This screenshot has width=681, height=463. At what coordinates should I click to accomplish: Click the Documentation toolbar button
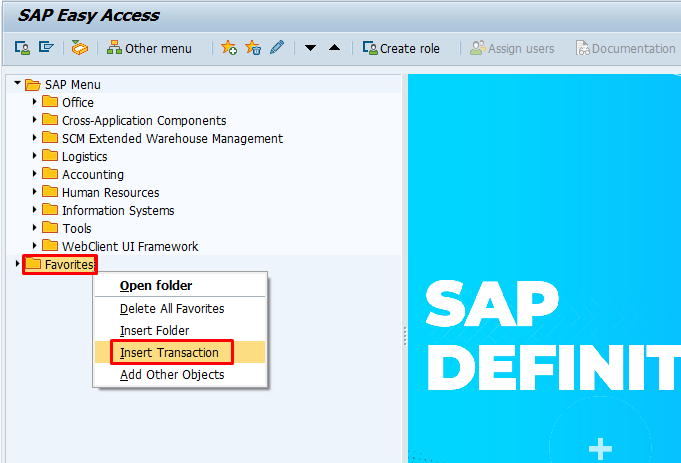point(625,48)
